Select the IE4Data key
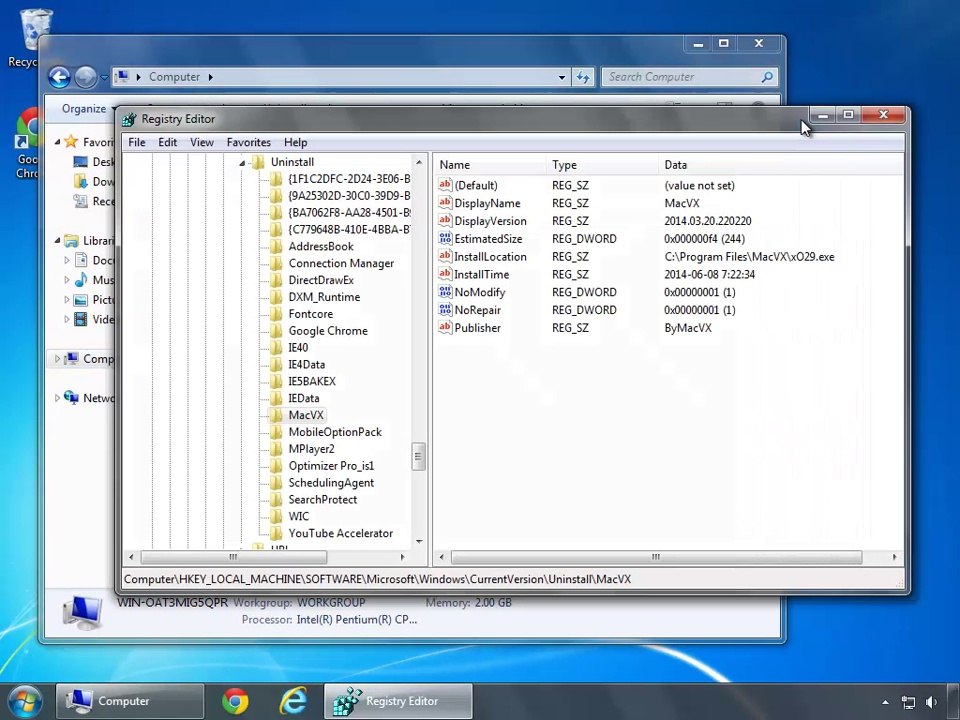Image resolution: width=960 pixels, height=720 pixels. click(307, 364)
